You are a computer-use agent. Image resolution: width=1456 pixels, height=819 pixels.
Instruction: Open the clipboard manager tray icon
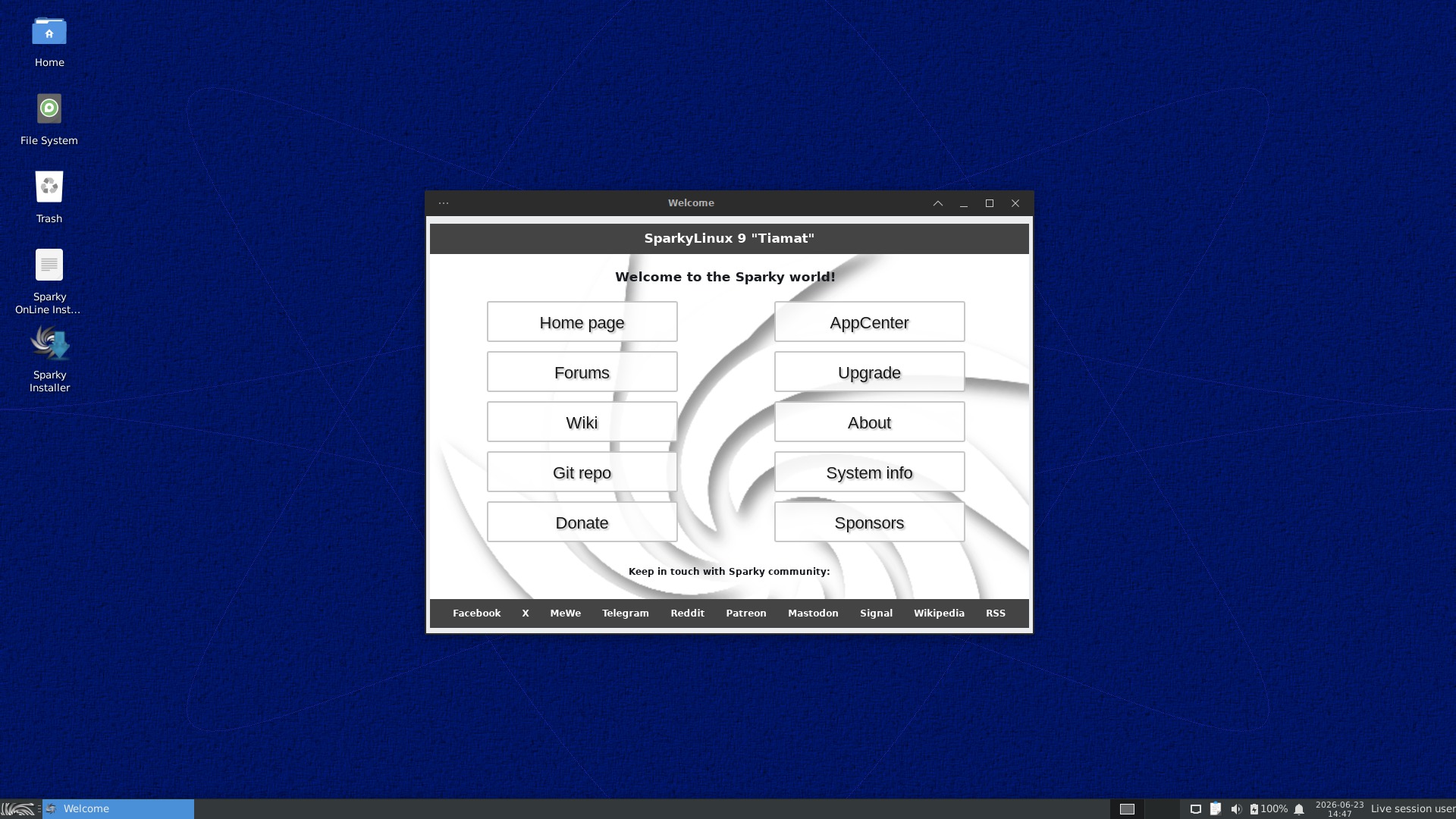(x=1216, y=809)
